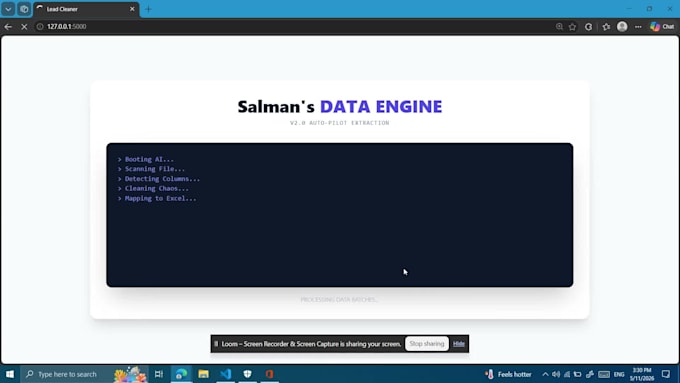Open the Favorites list icon

pos(606,26)
